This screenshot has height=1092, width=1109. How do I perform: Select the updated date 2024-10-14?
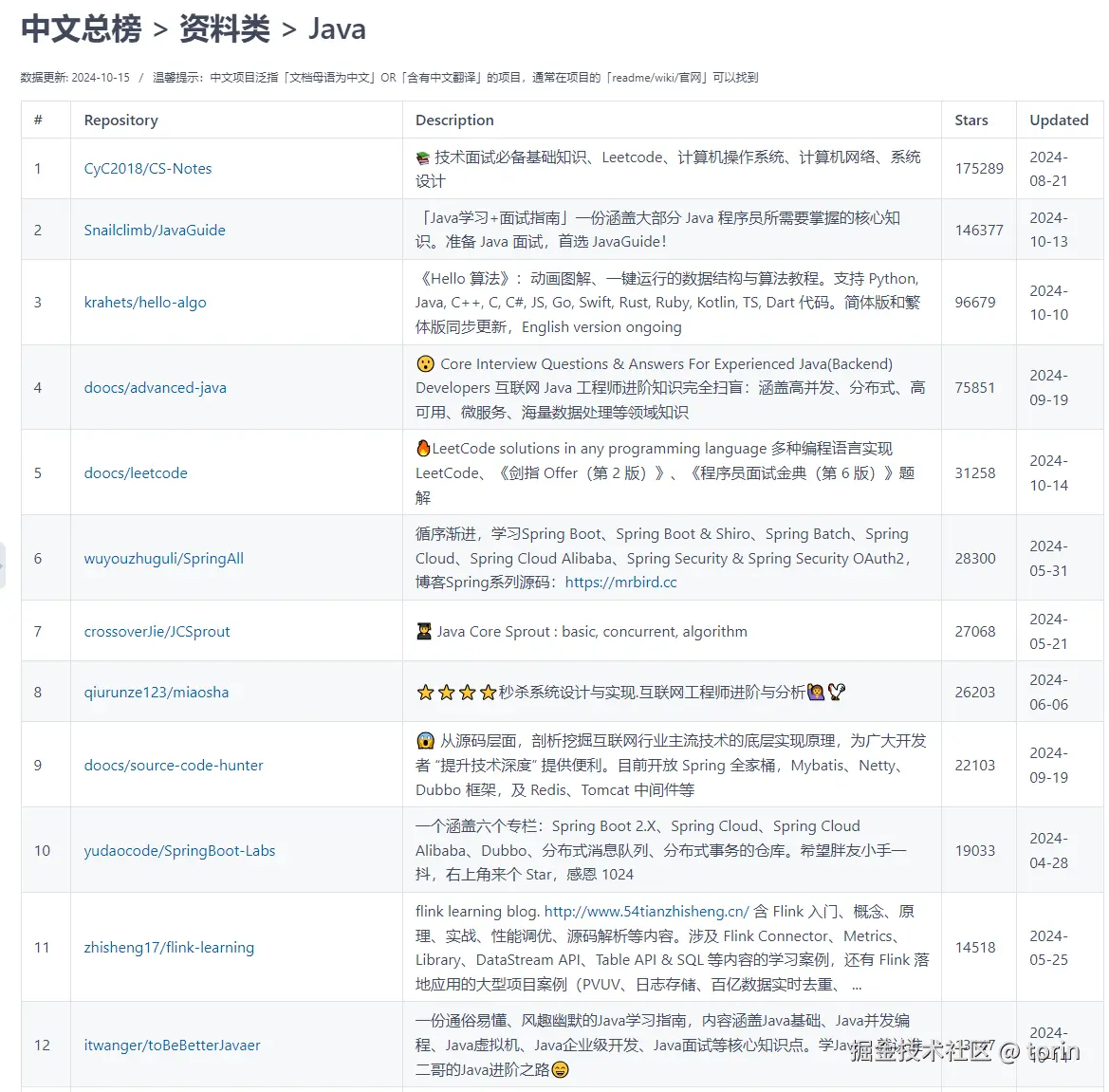[1049, 472]
